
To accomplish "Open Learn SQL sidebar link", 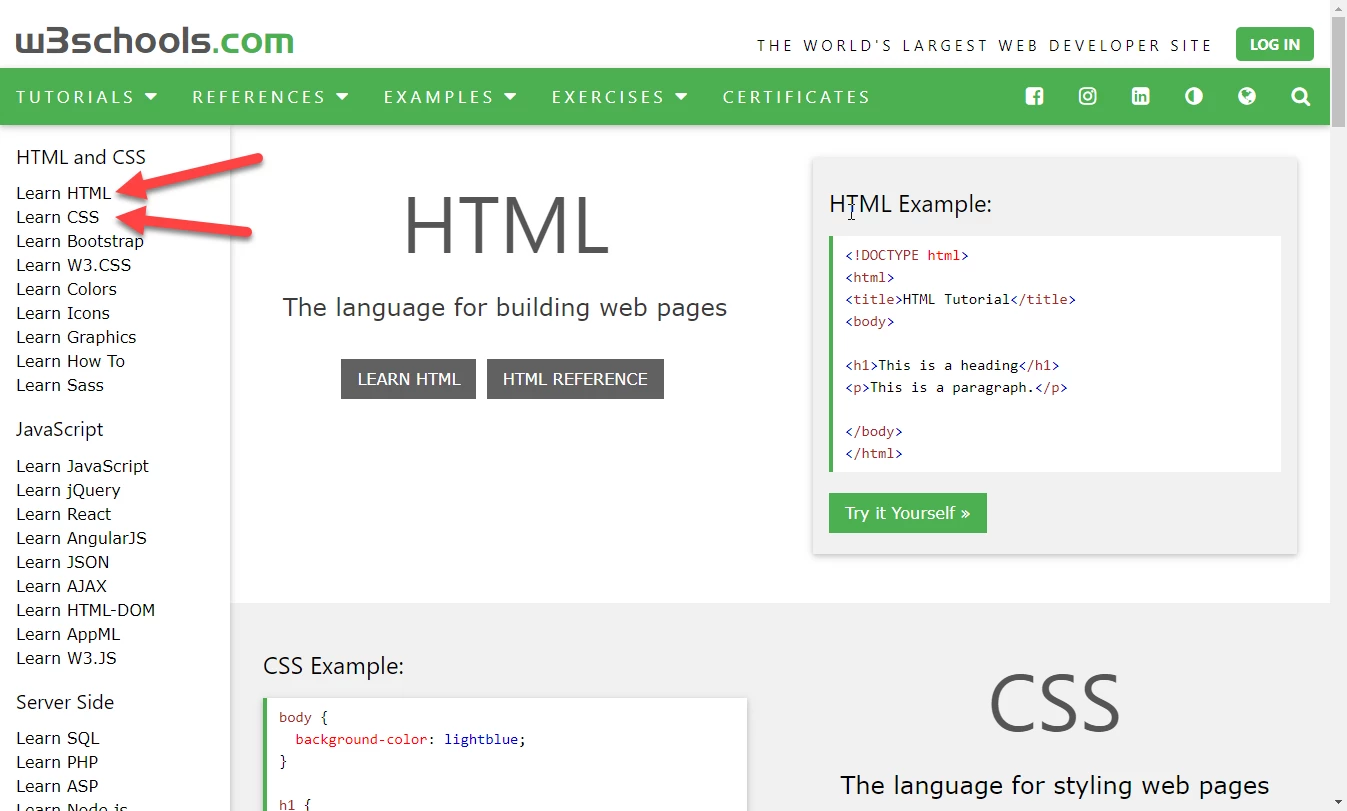I will coord(58,738).
